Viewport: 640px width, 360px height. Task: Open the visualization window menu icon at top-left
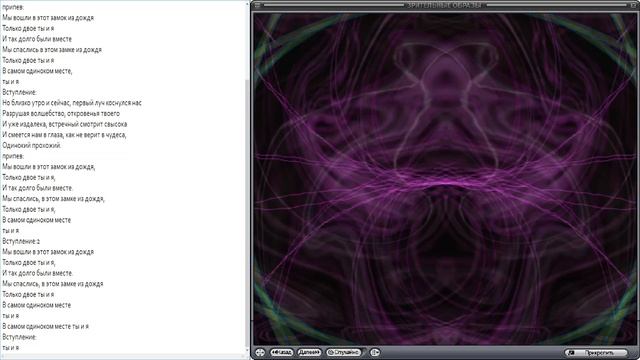coord(257,5)
